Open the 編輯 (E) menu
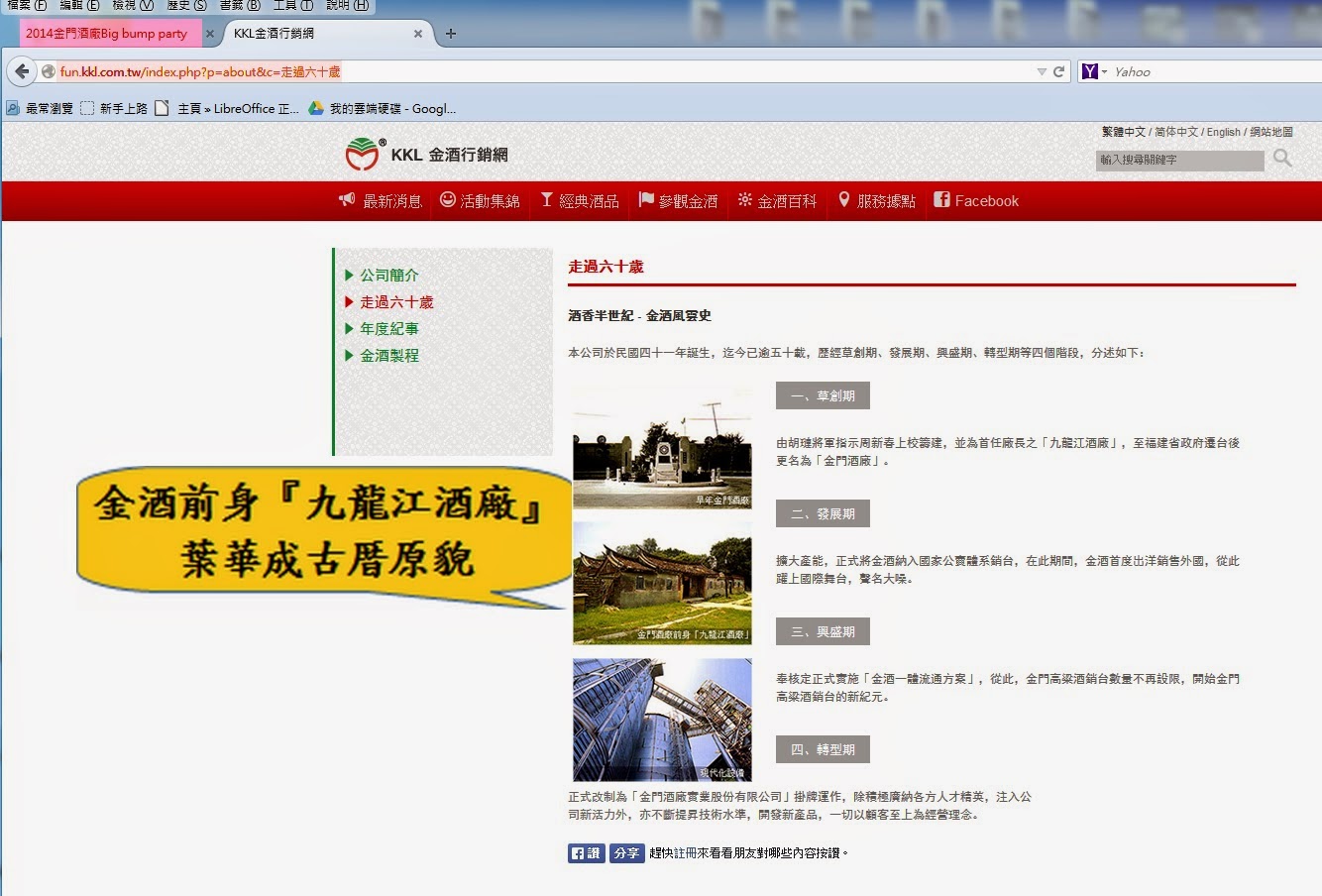This screenshot has height=896, width=1322. [x=79, y=5]
